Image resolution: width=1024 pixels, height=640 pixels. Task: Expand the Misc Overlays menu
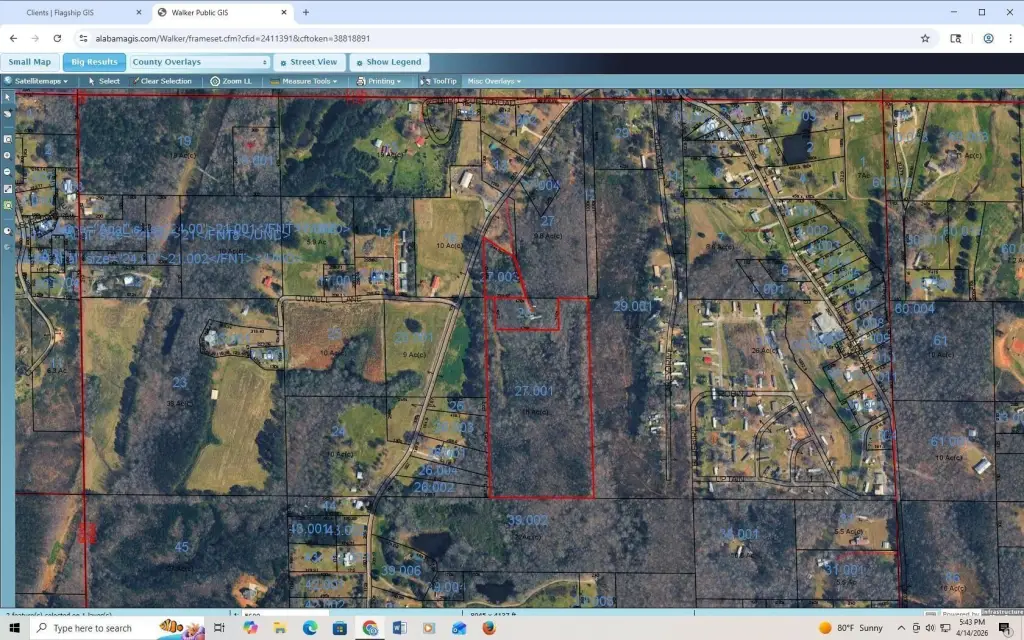click(494, 81)
